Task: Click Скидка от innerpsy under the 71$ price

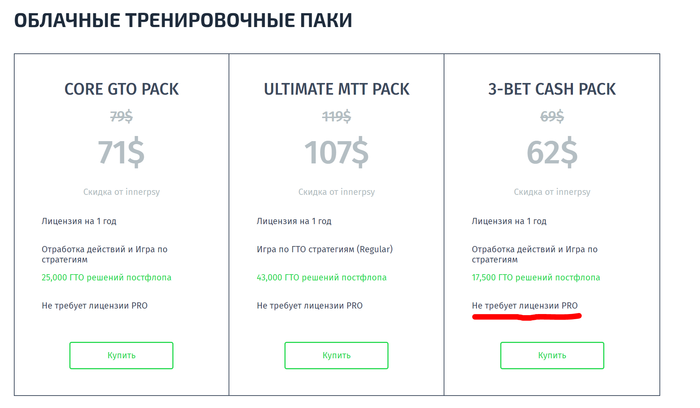Action: pos(121,190)
